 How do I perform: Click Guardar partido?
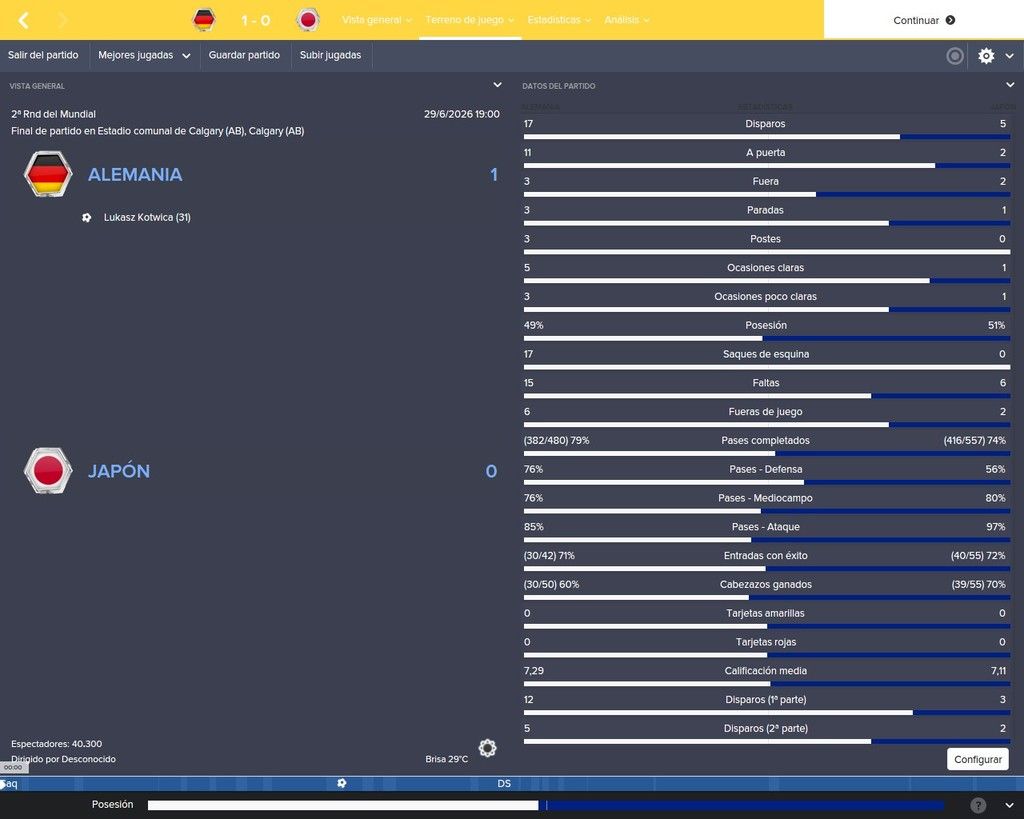244,56
